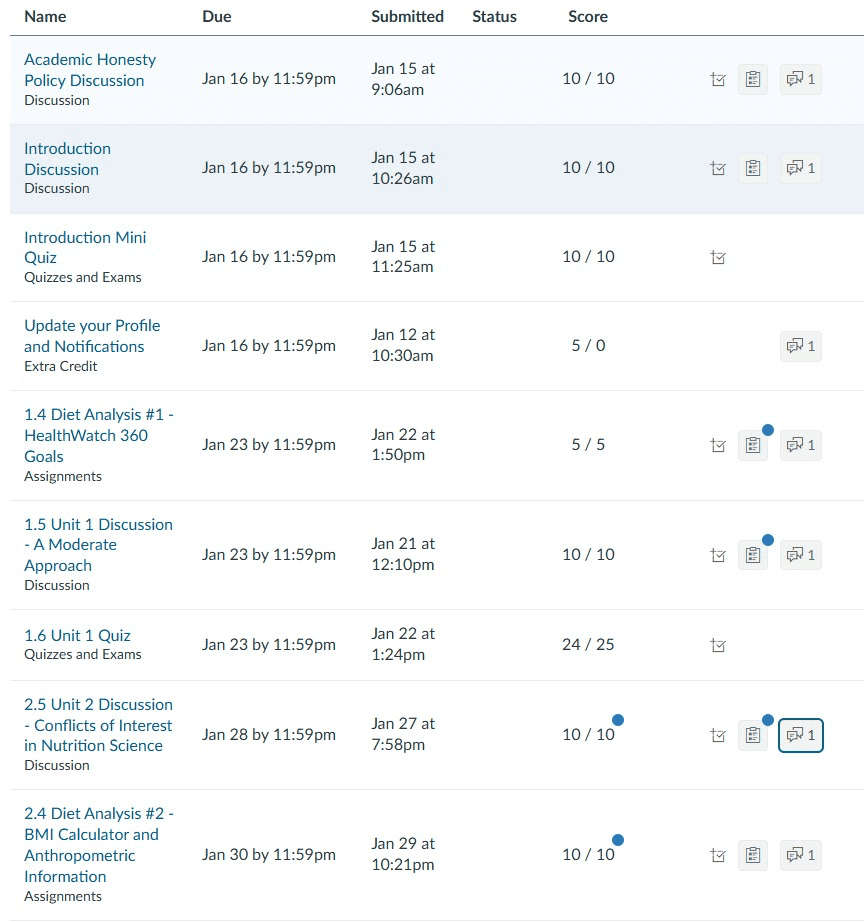View the comment on Update your Profile extra credit
This screenshot has width=864, height=923.
800,346
